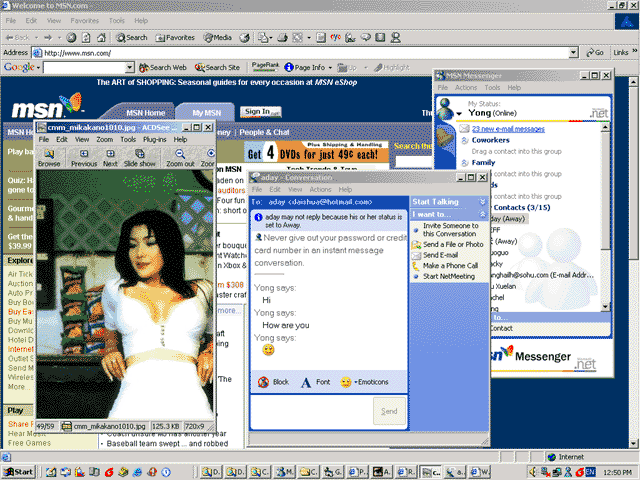Click 23 new e-mail messages link
The height and width of the screenshot is (480, 640).
pyautogui.click(x=508, y=129)
